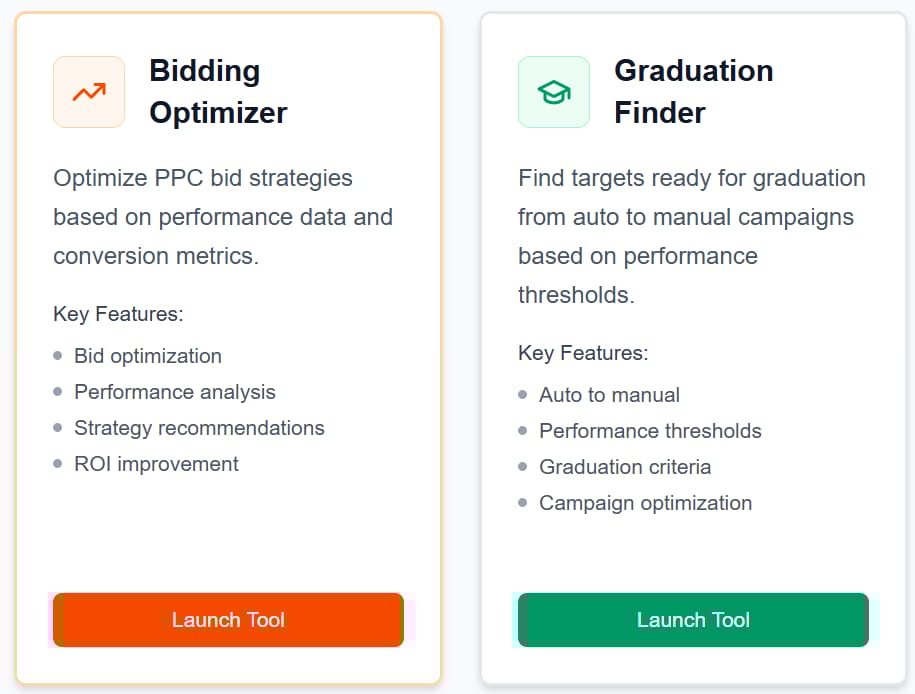Click the Bid optimization feature item
This screenshot has width=915, height=694.
click(x=148, y=356)
